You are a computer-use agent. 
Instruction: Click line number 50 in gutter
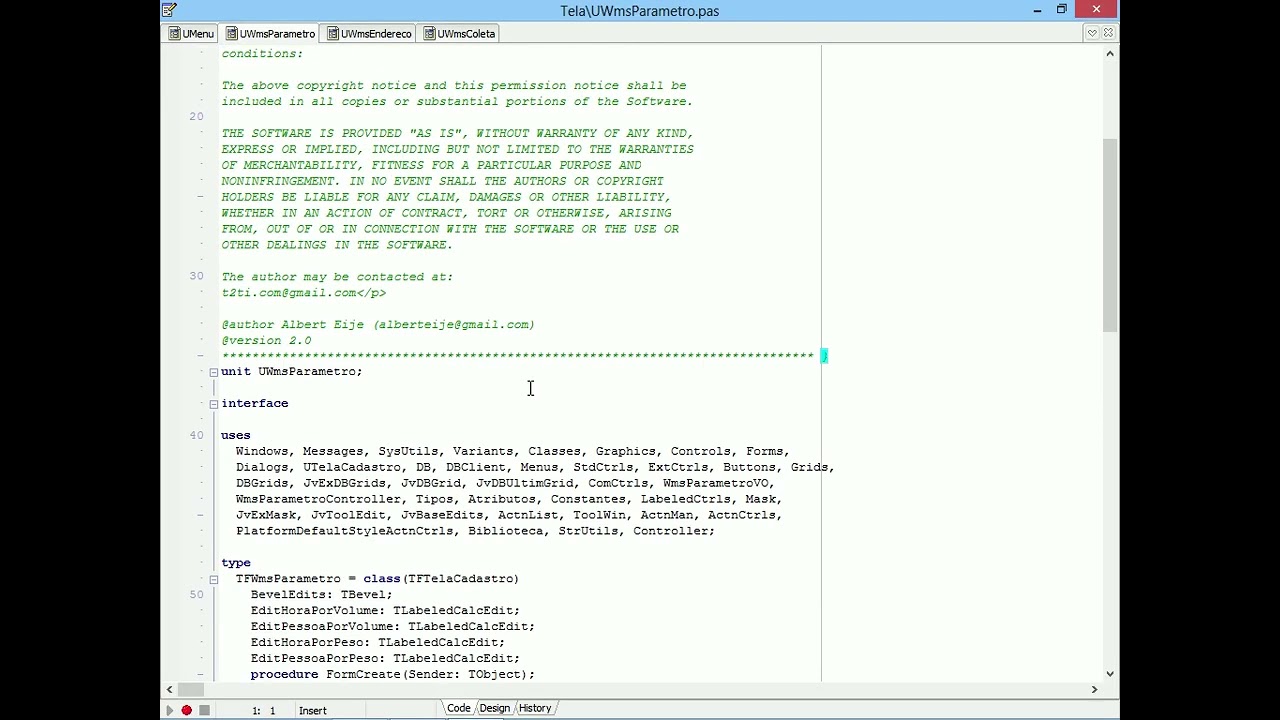pos(196,595)
